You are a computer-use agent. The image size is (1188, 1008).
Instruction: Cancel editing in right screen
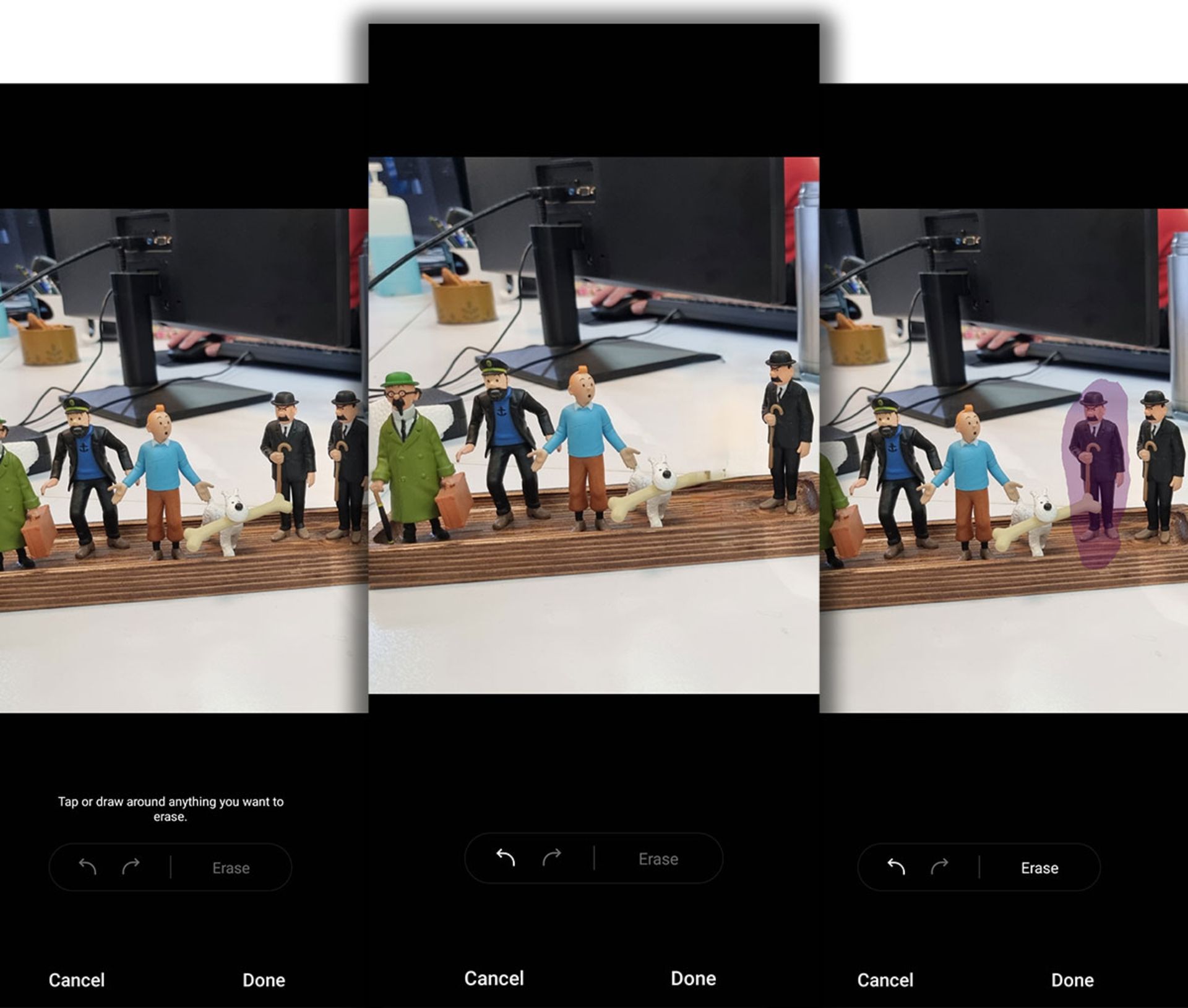click(x=885, y=980)
